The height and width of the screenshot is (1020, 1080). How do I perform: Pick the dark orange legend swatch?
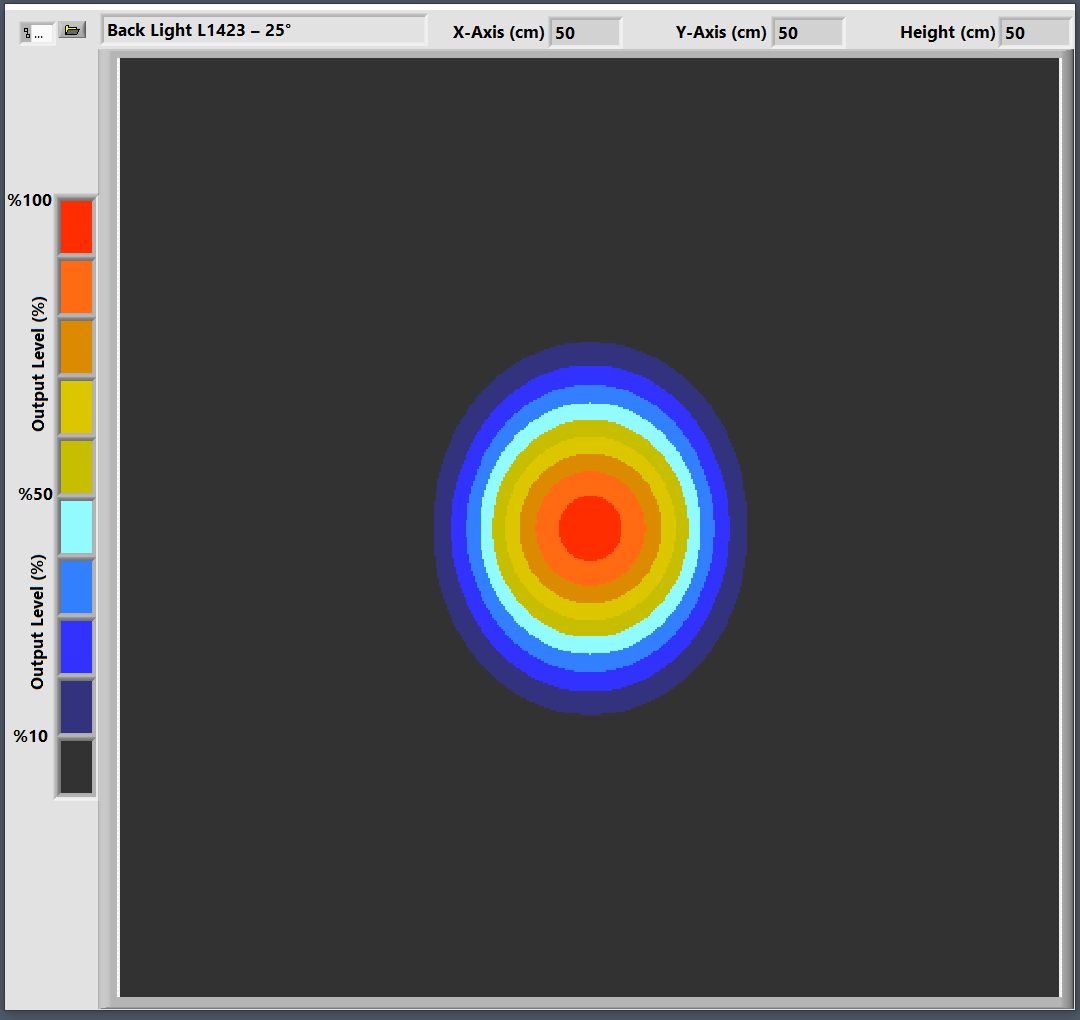pos(76,347)
